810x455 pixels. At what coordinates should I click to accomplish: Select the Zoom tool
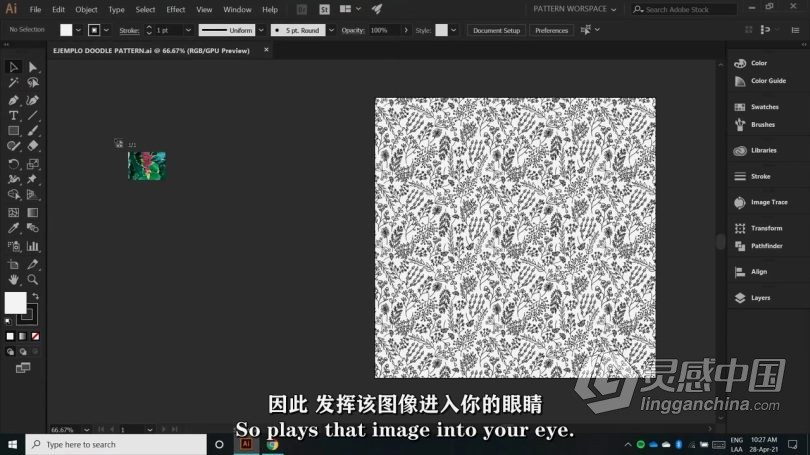33,279
